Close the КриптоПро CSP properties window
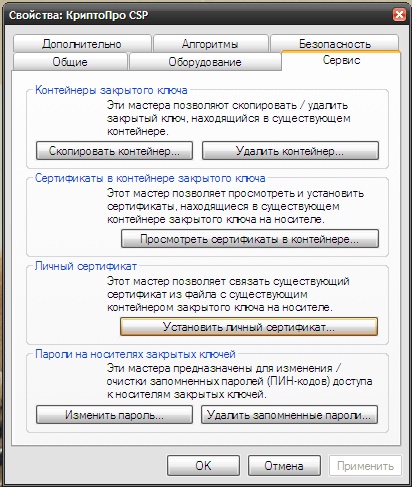The width and height of the screenshot is (412, 487). (399, 15)
